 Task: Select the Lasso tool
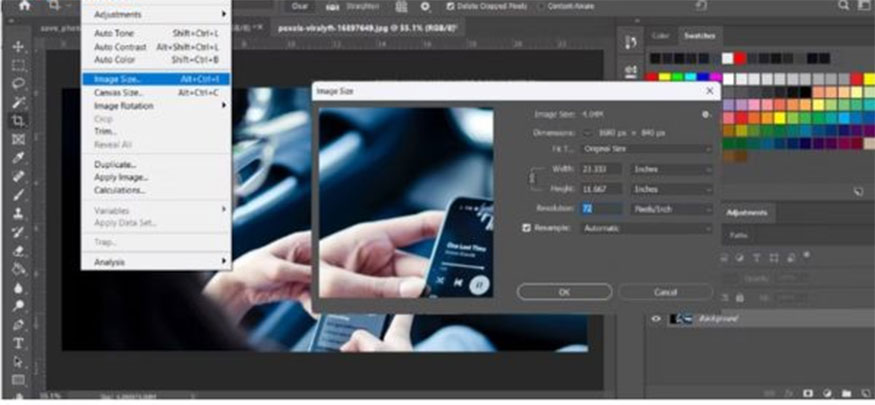point(18,84)
